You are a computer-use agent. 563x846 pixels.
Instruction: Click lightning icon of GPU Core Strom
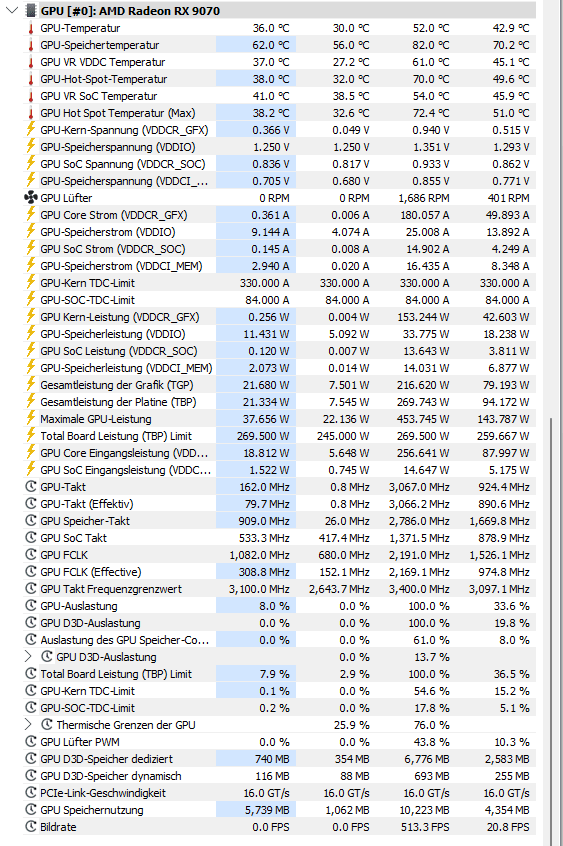pyautogui.click(x=31, y=214)
